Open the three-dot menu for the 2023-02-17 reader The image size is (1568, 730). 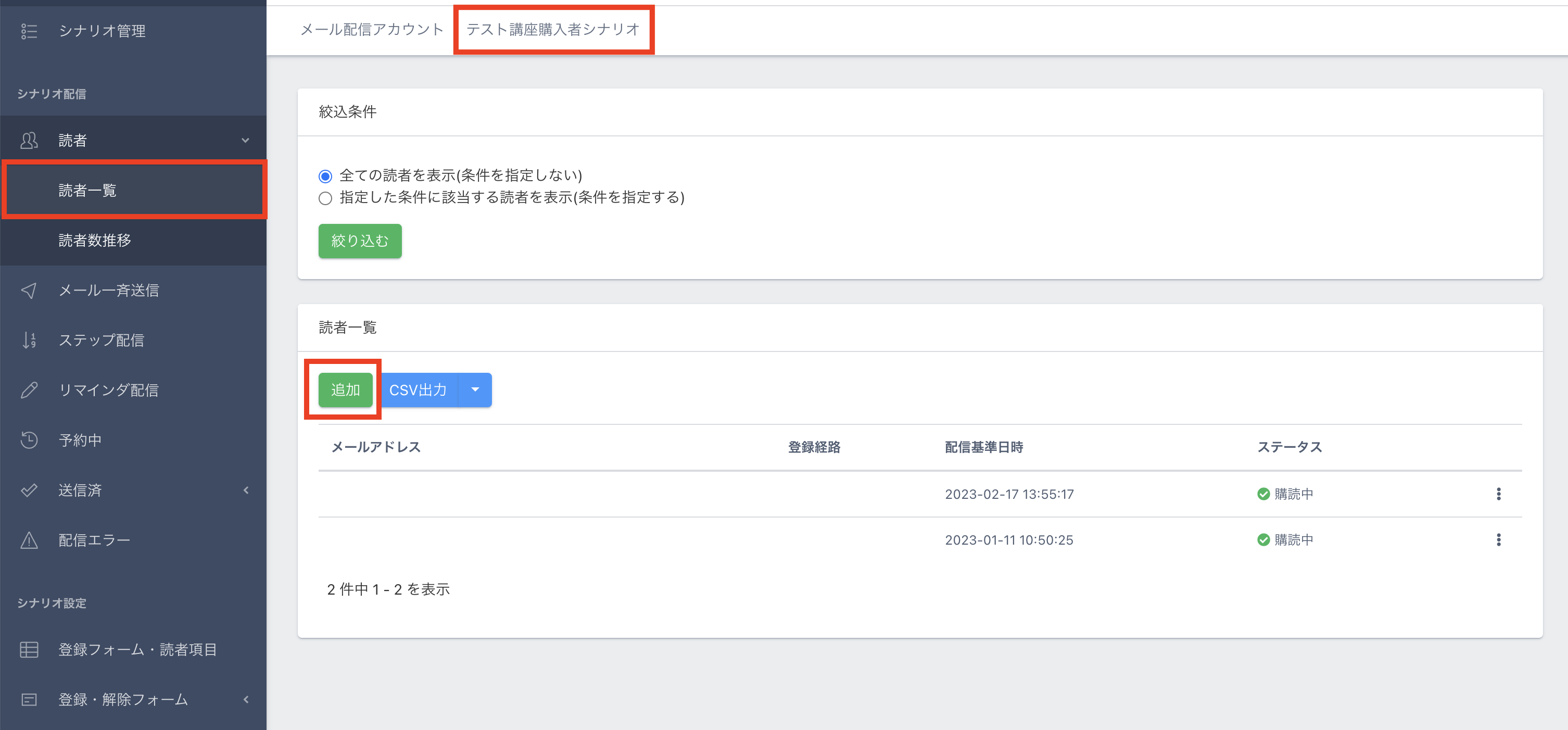coord(1498,494)
